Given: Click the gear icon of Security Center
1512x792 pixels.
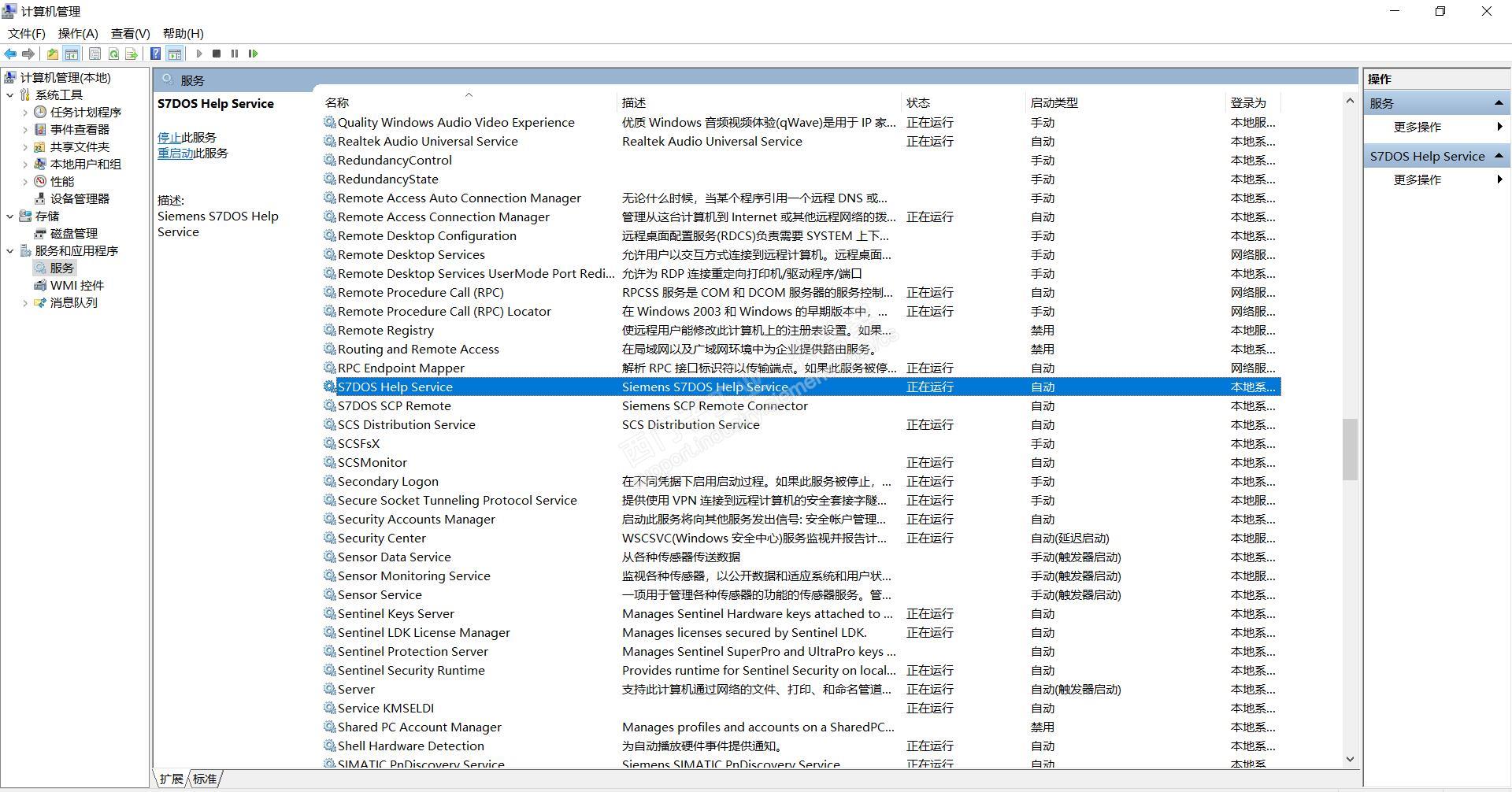Looking at the screenshot, I should point(330,538).
